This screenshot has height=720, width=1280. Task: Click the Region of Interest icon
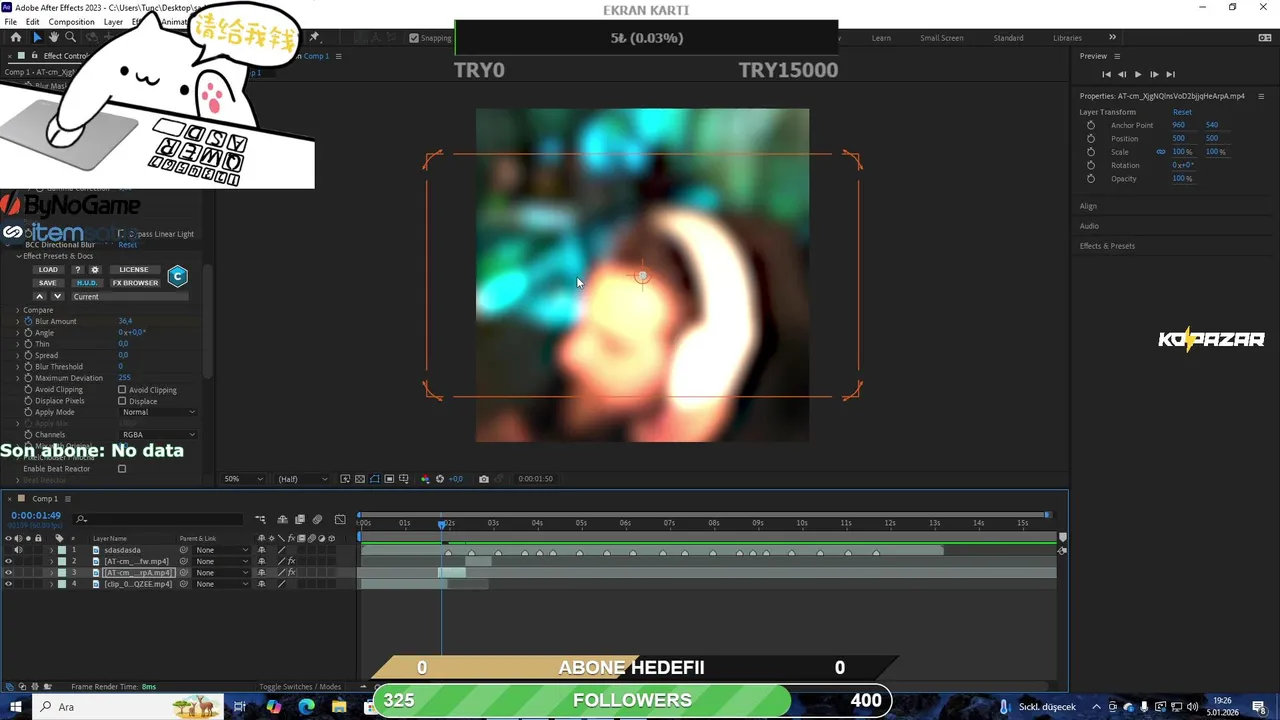pyautogui.click(x=389, y=479)
